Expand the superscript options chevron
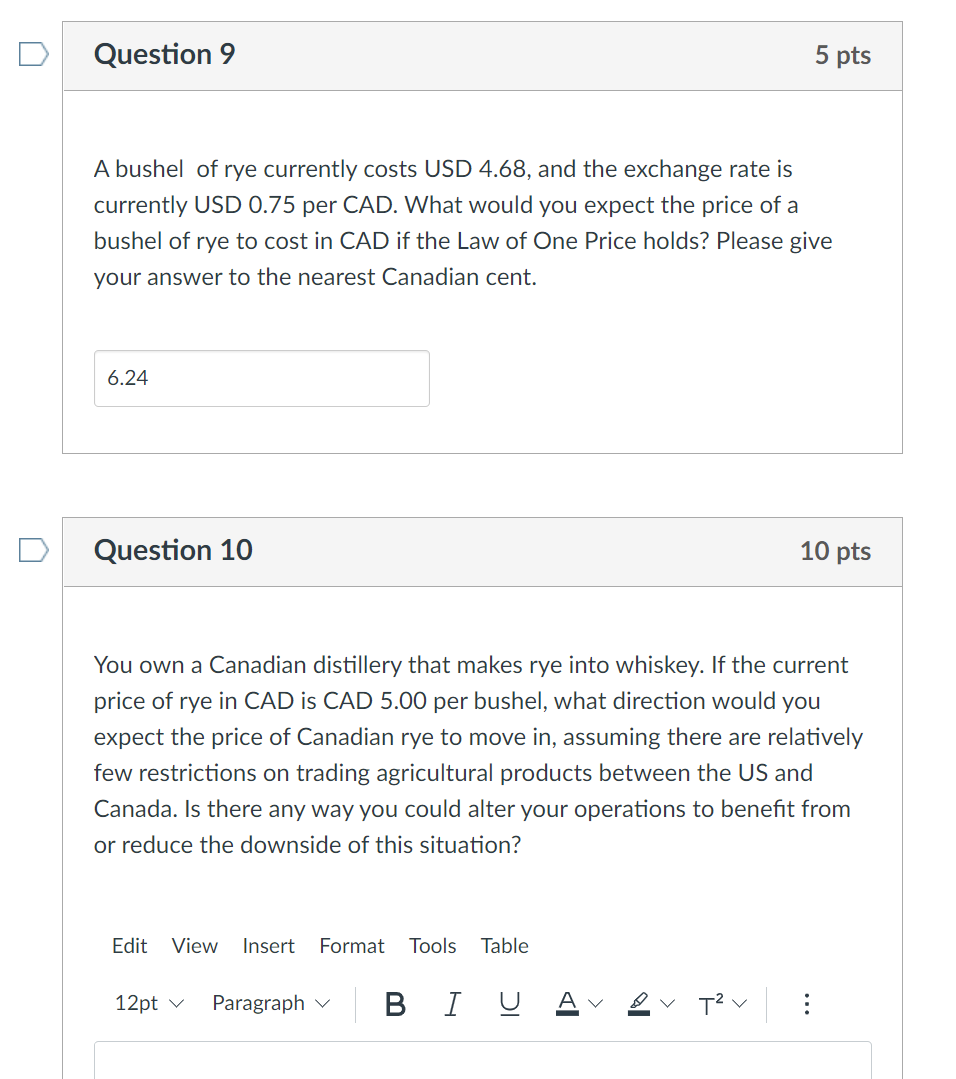This screenshot has width=956, height=1079. point(738,1004)
